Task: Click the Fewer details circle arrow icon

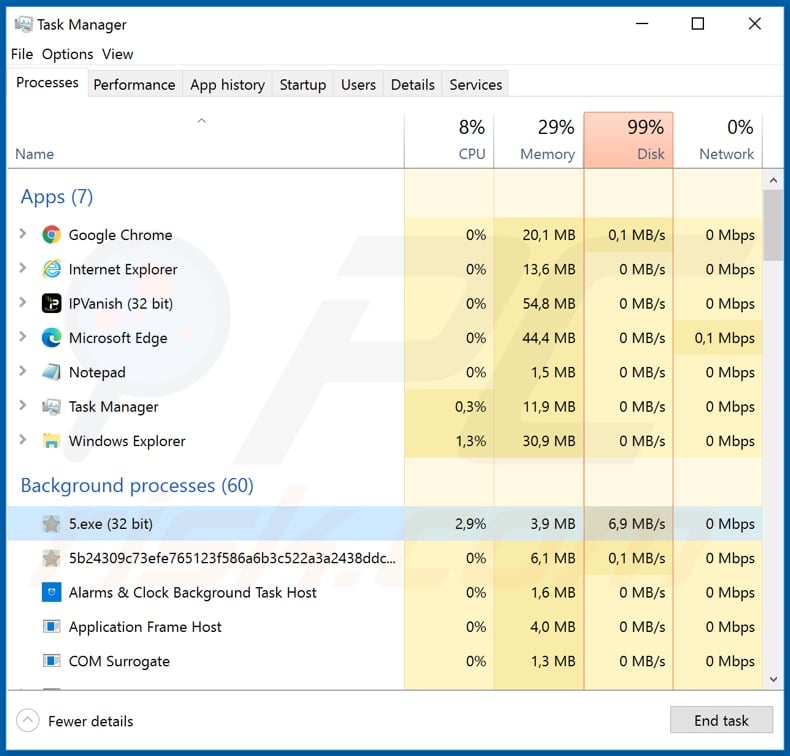Action: coord(28,721)
